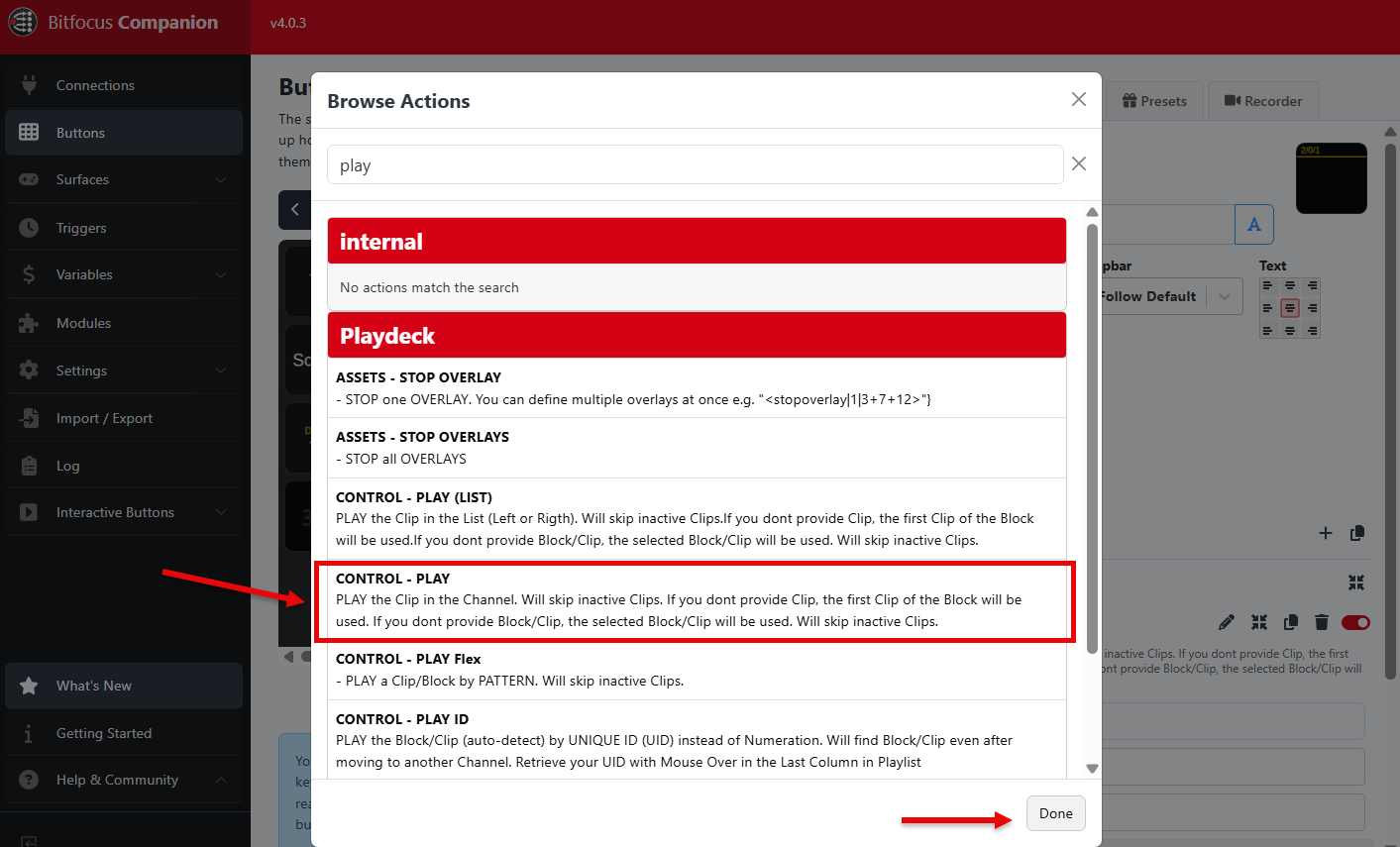
Task: Close the Browse Actions dialog
Action: click(1079, 99)
